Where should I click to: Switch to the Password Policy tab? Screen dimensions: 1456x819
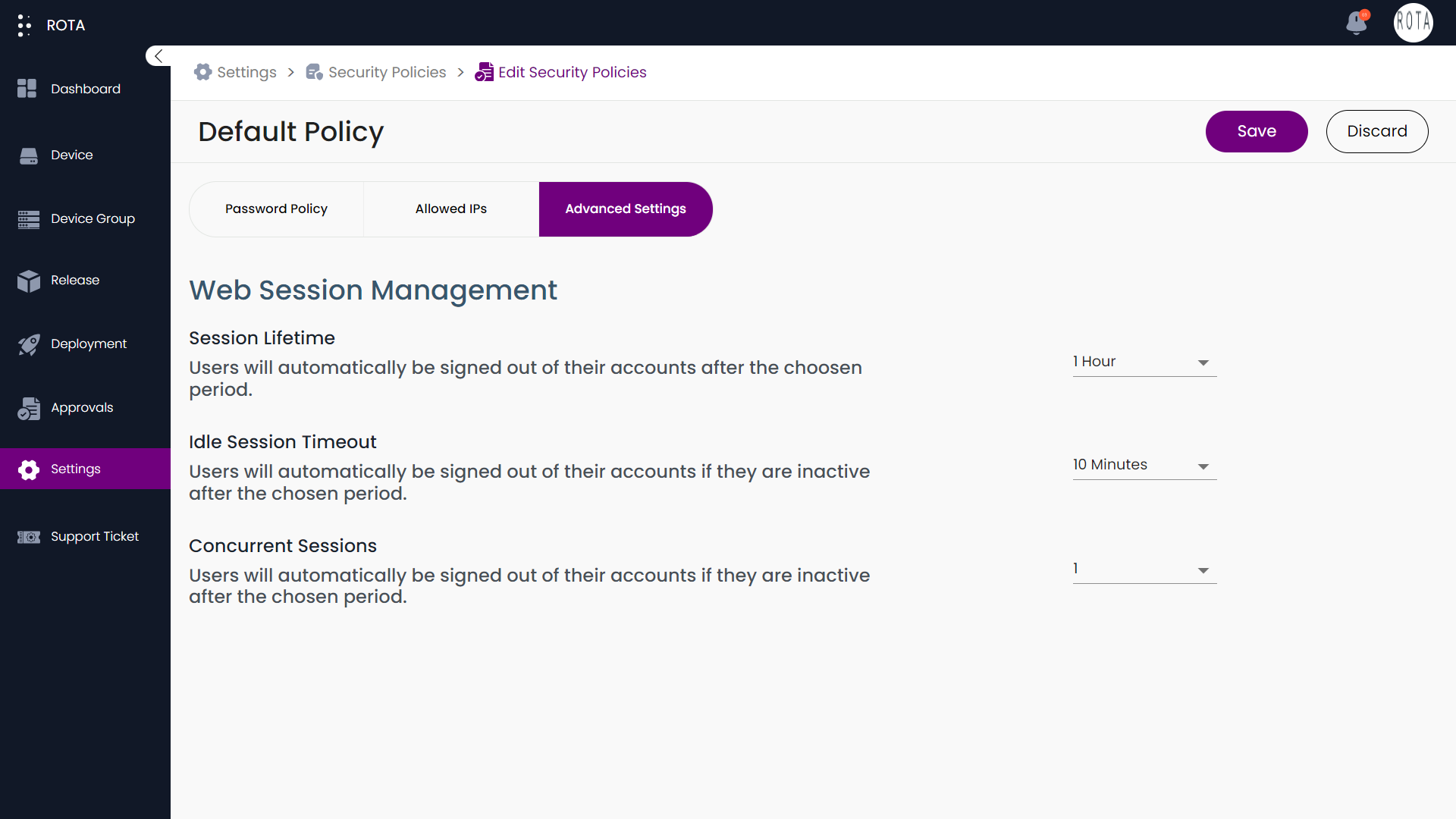pos(276,208)
